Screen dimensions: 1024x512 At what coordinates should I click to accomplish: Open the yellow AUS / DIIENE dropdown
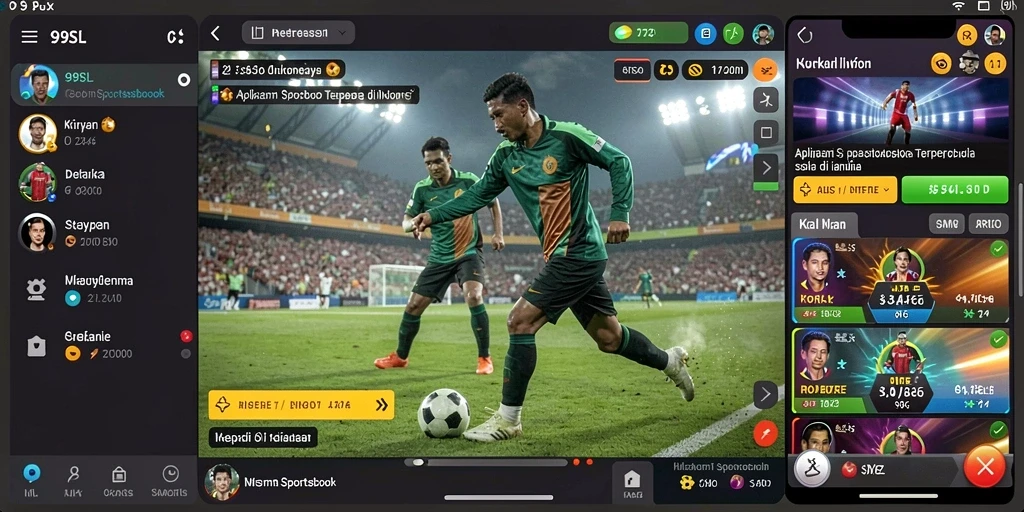point(844,189)
